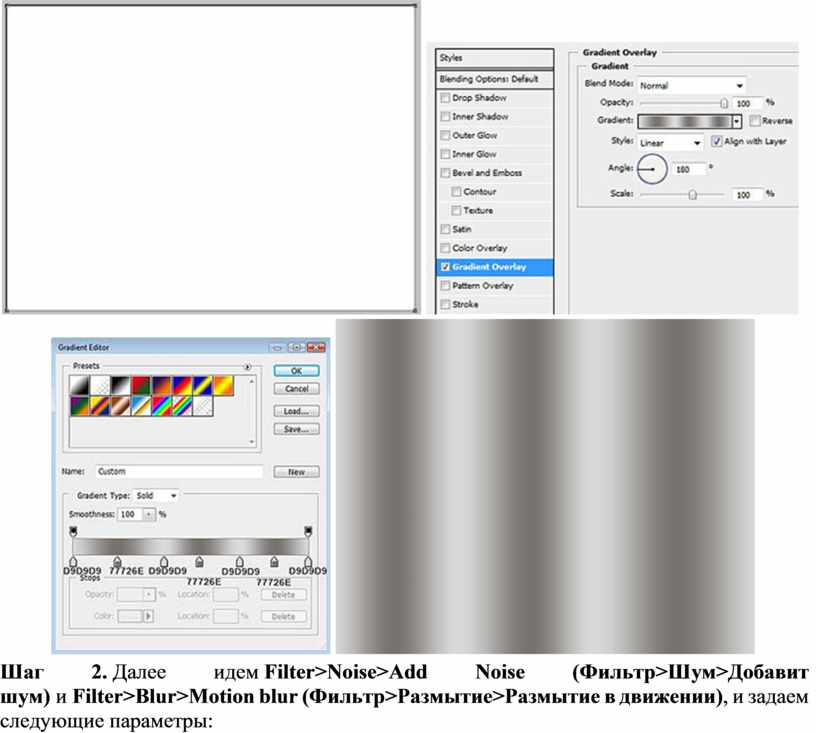Uncheck the Gradient Overlay checkbox
Viewport: 816px width, 733px height.
pyautogui.click(x=445, y=267)
